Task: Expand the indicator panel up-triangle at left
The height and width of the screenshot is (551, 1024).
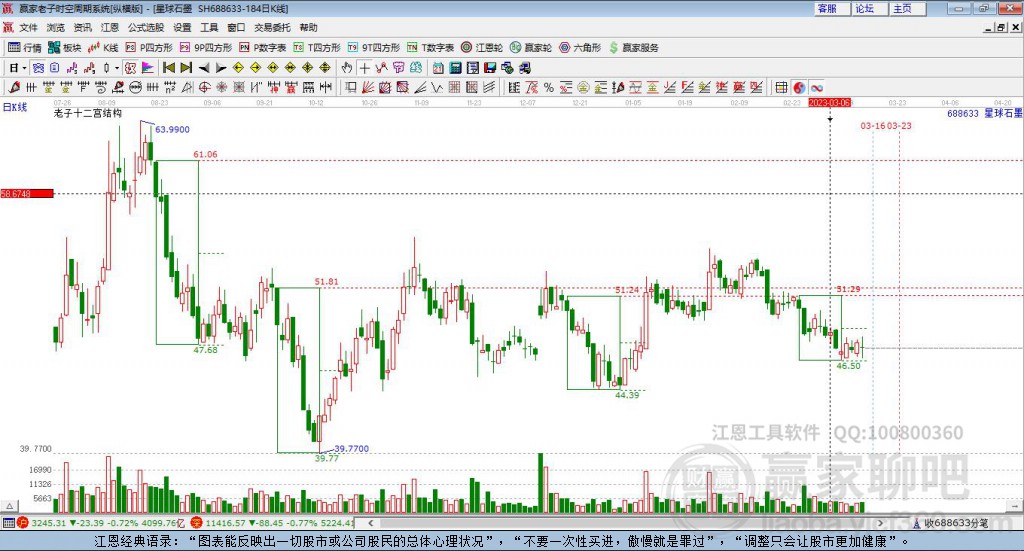Action: pos(9,506)
